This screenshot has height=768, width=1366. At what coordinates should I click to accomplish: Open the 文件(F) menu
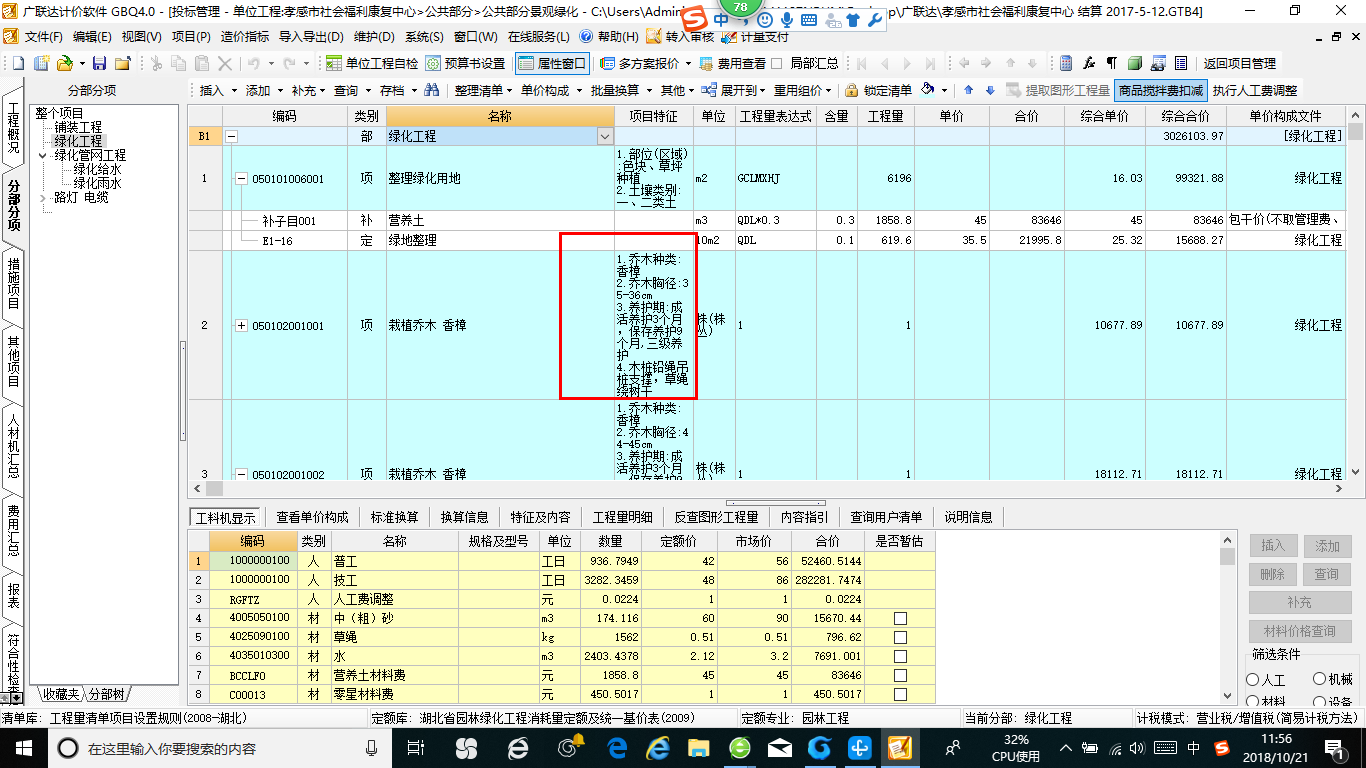43,37
